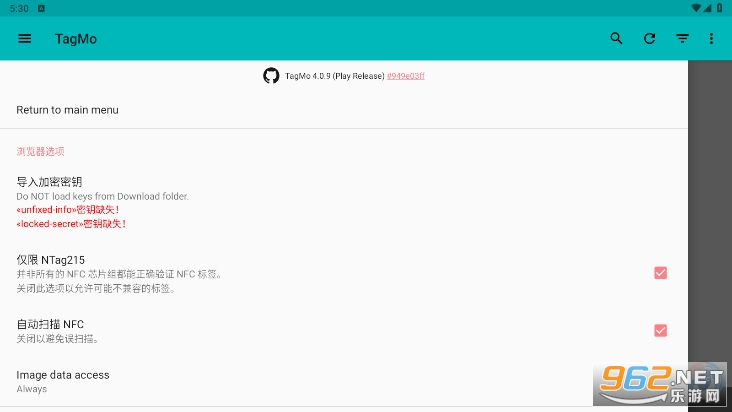Toggle the 自动扫描 NFC checkbox
This screenshot has width=732, height=412.
point(660,330)
